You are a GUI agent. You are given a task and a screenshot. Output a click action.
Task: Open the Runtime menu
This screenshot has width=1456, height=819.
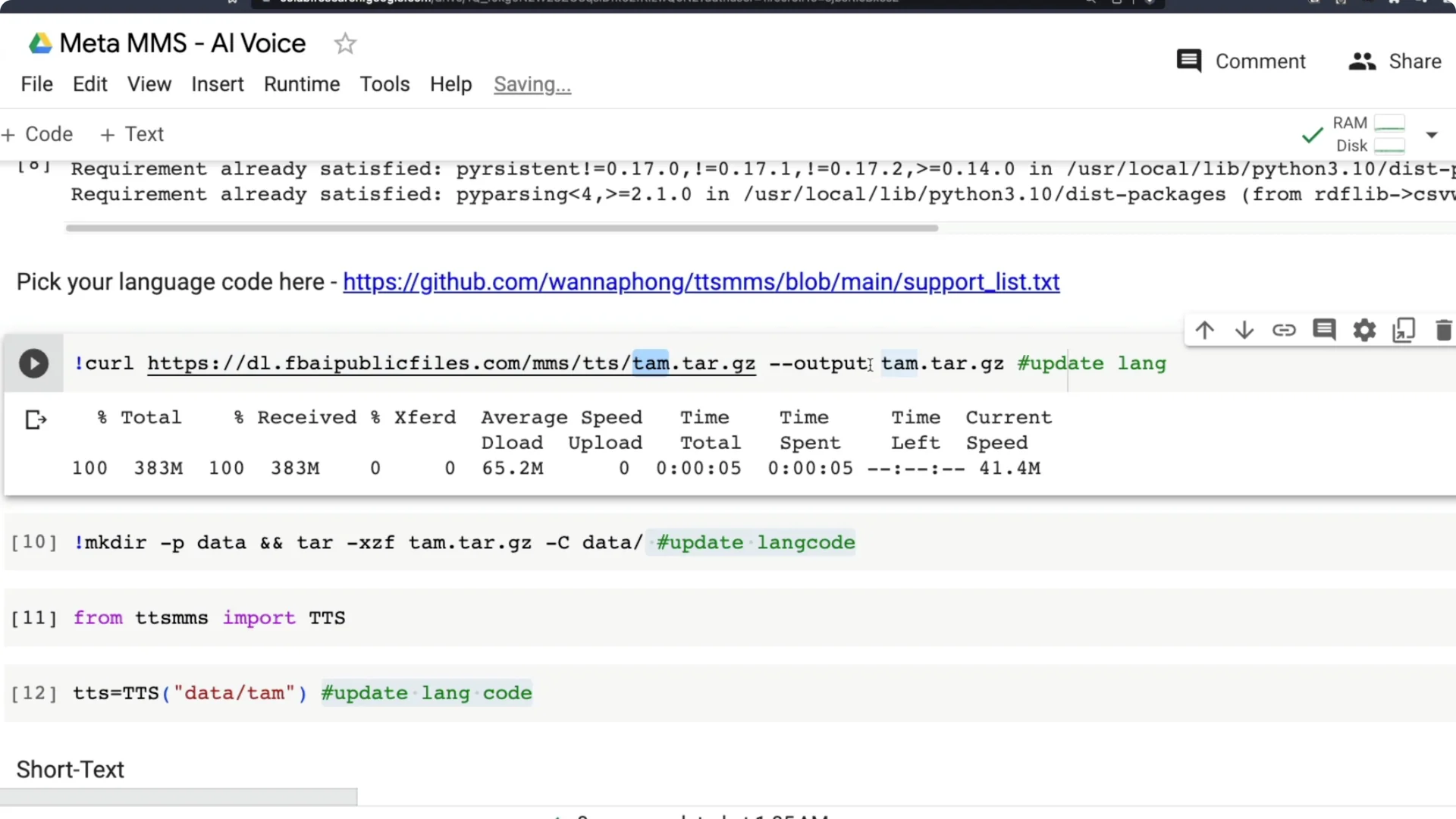click(x=301, y=84)
